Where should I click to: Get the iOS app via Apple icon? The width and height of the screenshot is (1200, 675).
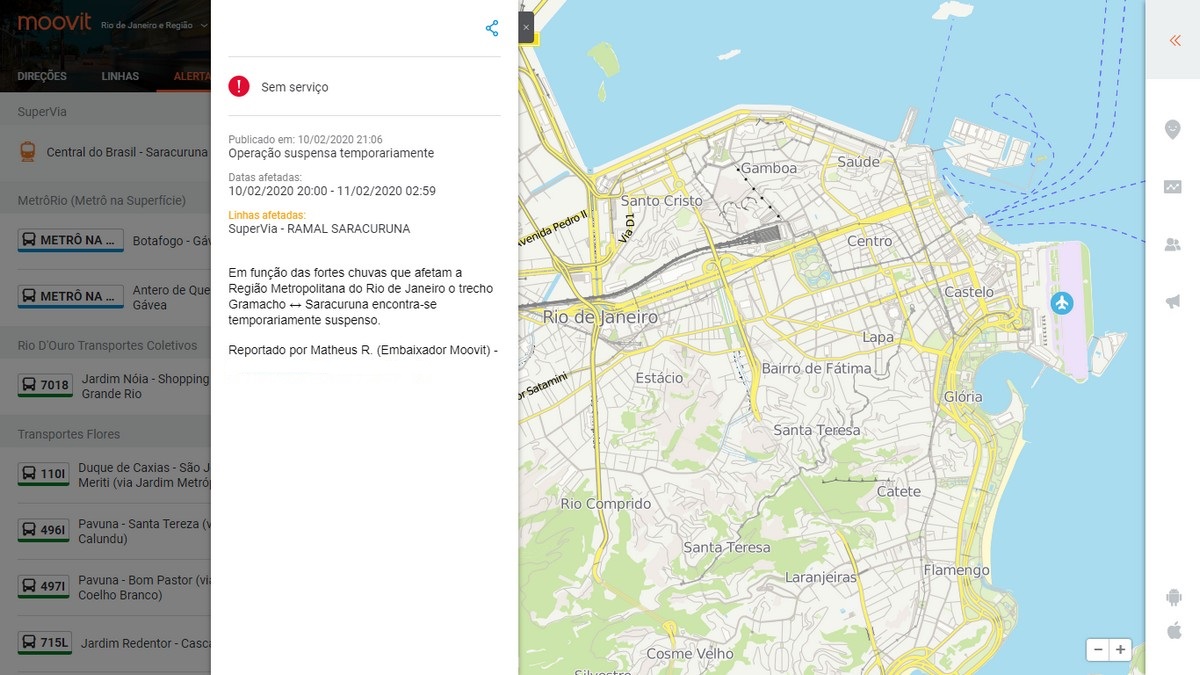pyautogui.click(x=1174, y=630)
